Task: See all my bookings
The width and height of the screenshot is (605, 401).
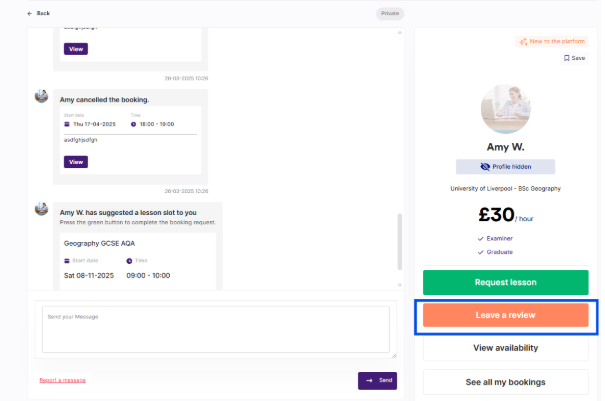Action: [x=505, y=382]
